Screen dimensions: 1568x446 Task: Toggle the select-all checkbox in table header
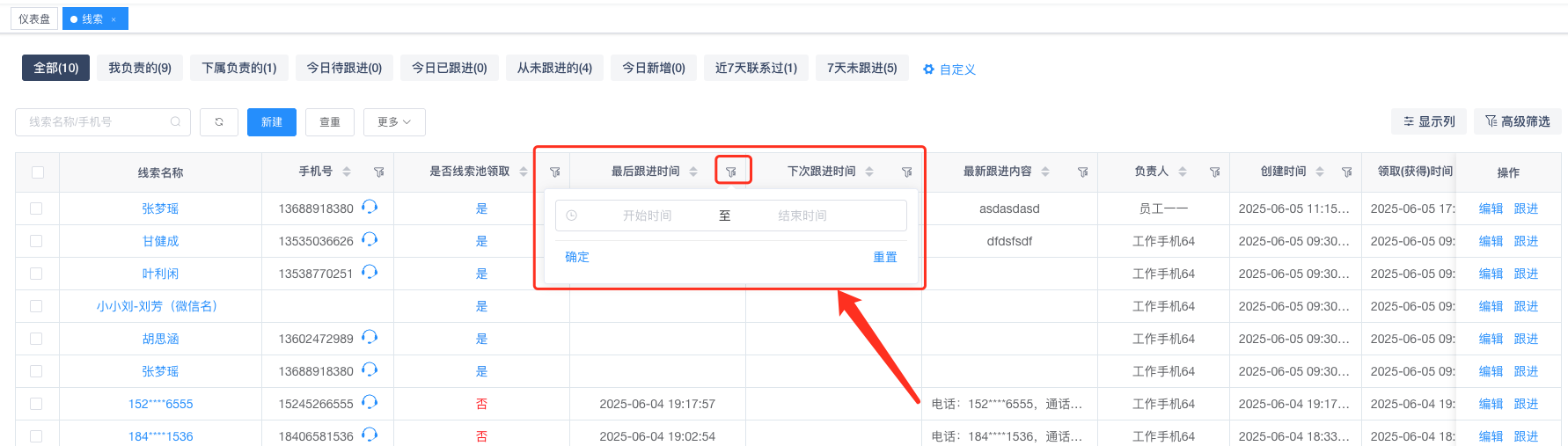click(38, 172)
